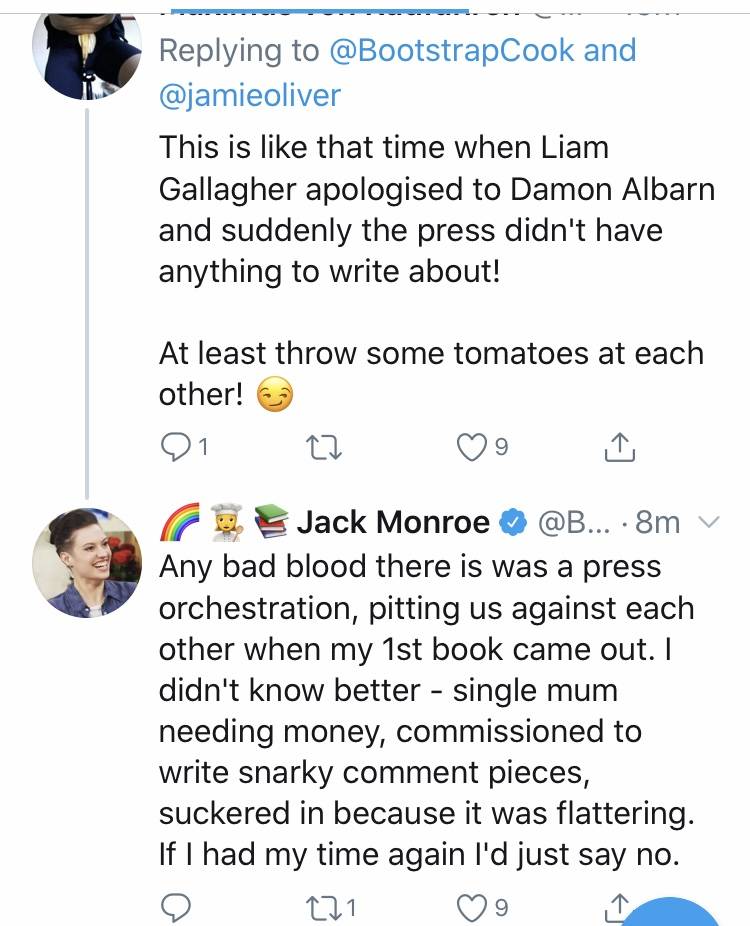The image size is (750, 926).
Task: Share Jack Monroe's tweet
Action: click(x=618, y=907)
